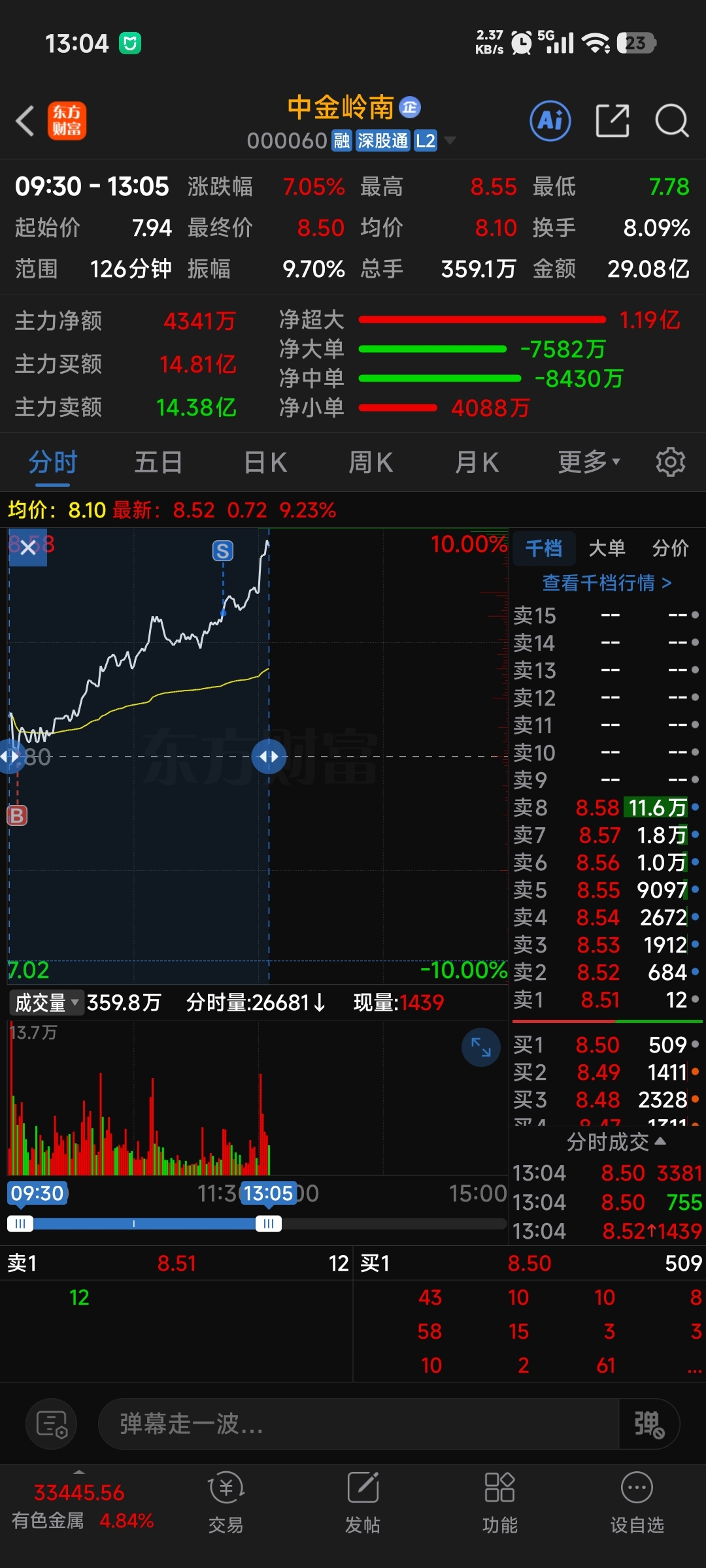The width and height of the screenshot is (706, 1568).
Task: Open 发帖 post icon
Action: (363, 1503)
